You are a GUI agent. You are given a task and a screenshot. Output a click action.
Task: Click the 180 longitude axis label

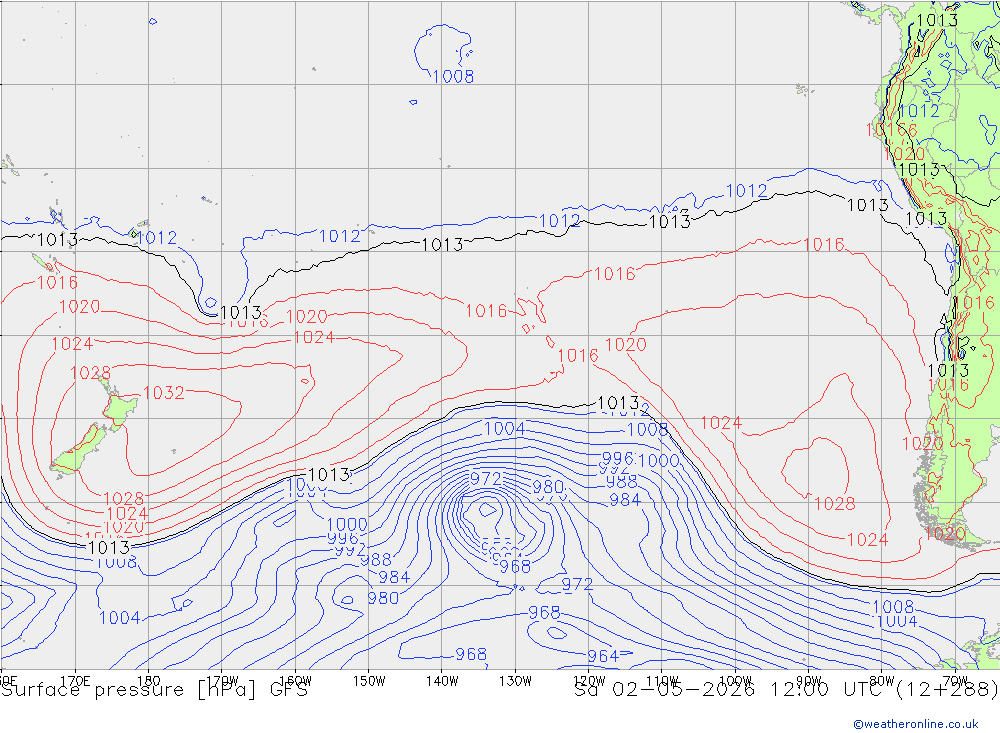pos(149,681)
